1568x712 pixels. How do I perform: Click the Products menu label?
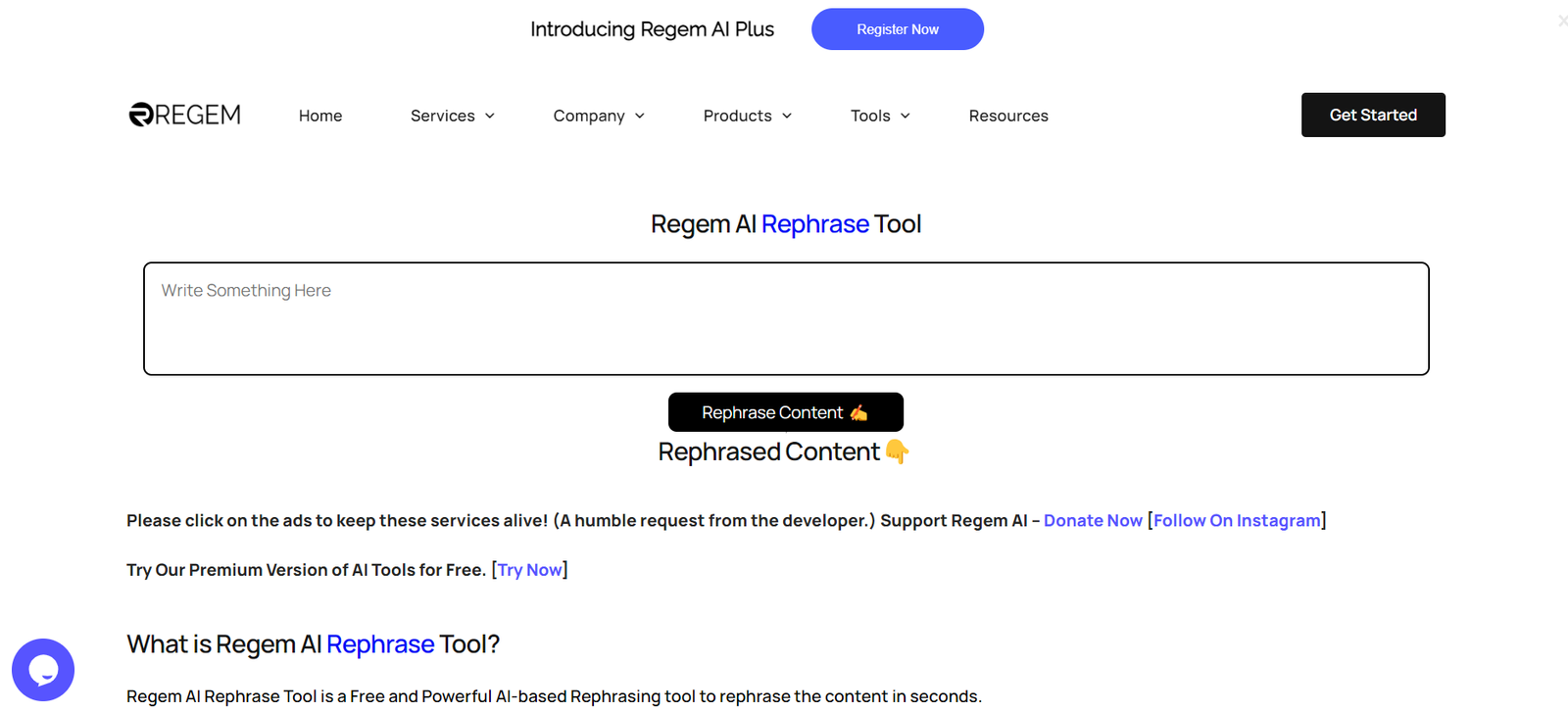[x=737, y=116]
